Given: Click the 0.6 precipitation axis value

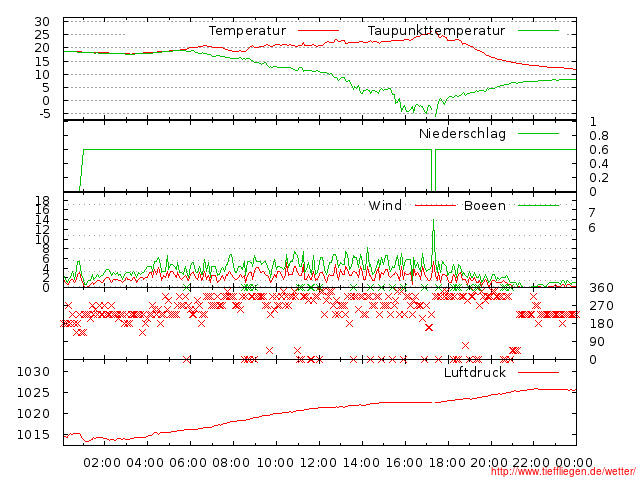Looking at the screenshot, I should tap(598, 150).
